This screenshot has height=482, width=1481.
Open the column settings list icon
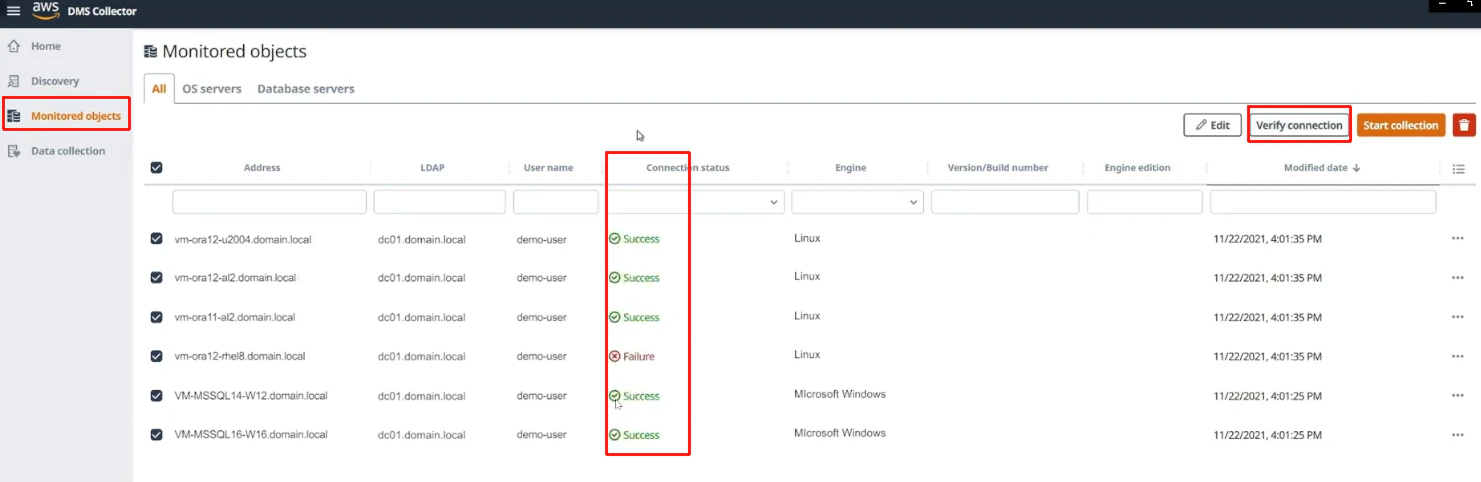coord(1458,169)
